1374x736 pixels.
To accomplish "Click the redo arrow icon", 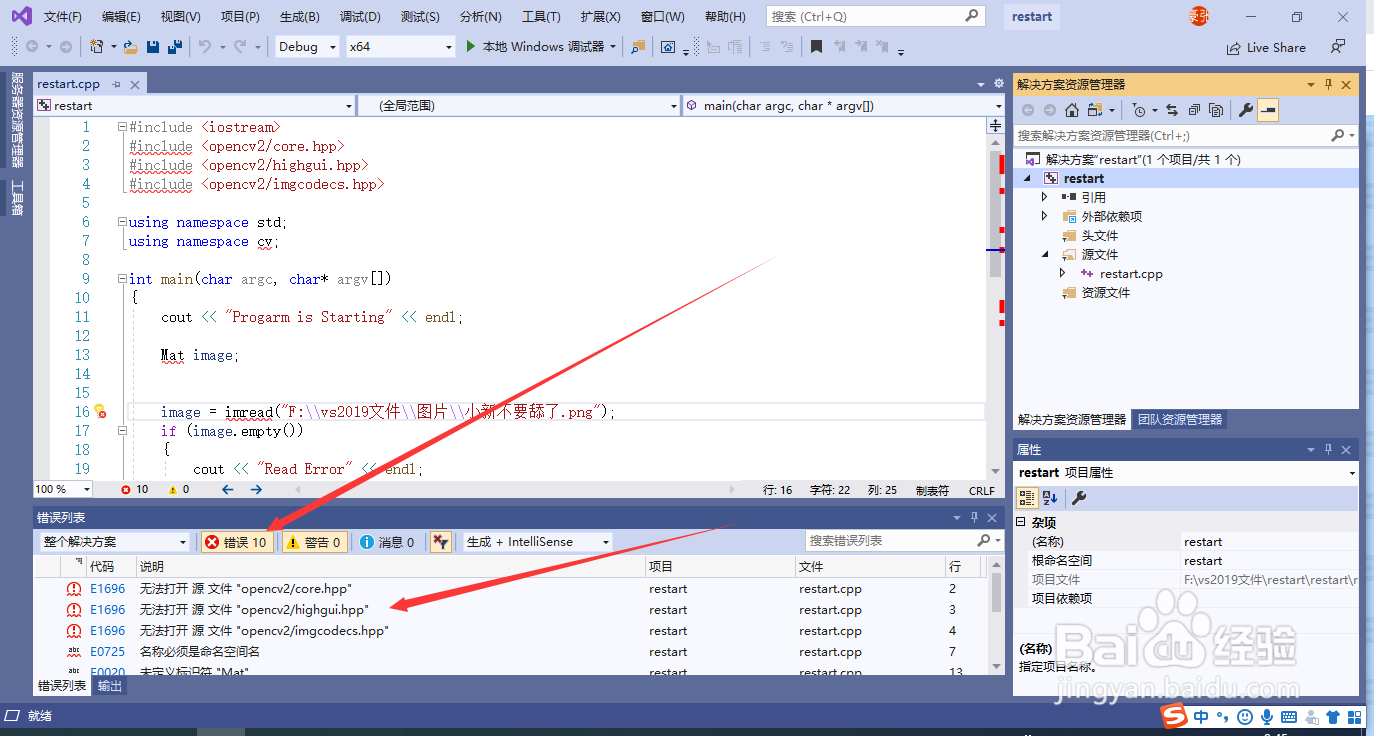I will coord(240,46).
